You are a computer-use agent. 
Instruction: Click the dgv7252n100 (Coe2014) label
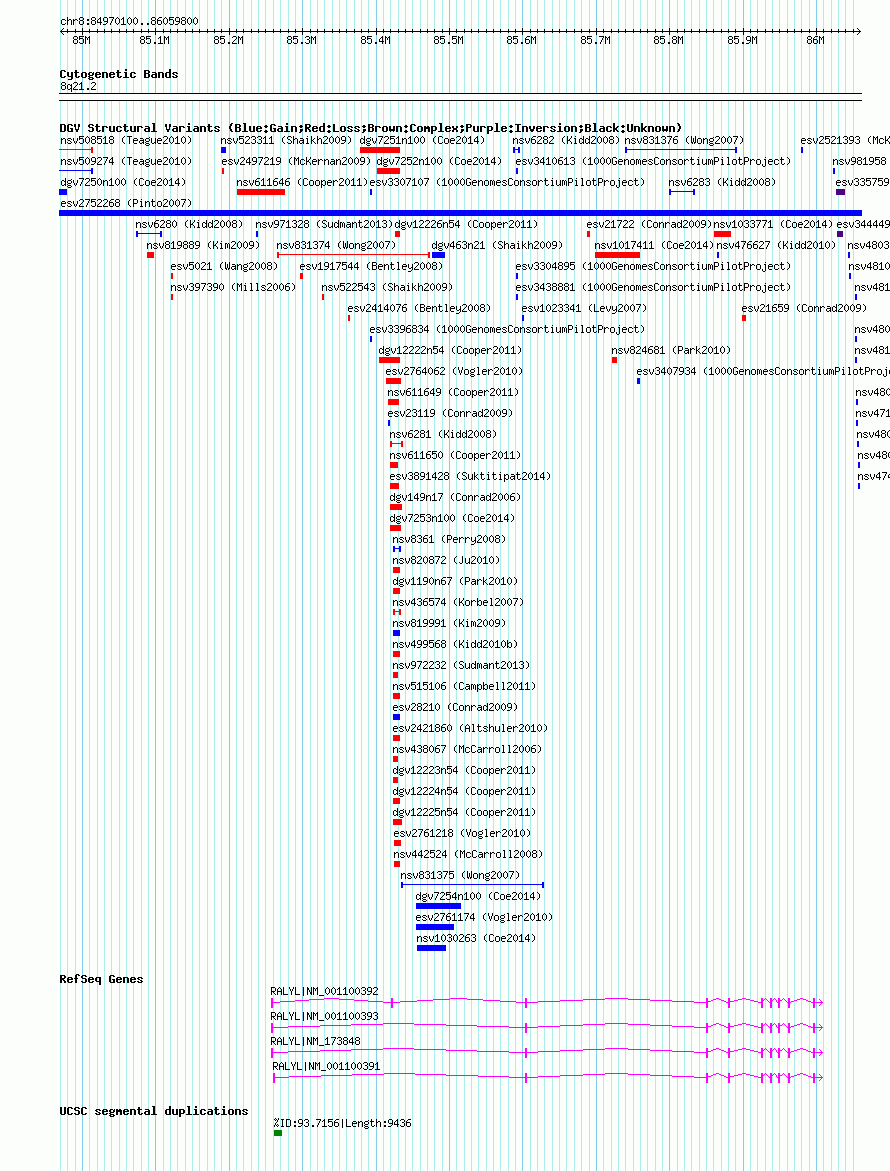pos(439,161)
